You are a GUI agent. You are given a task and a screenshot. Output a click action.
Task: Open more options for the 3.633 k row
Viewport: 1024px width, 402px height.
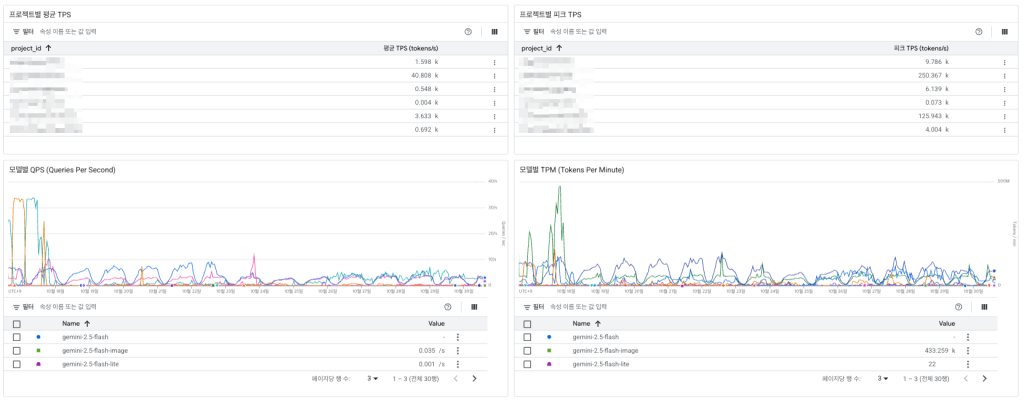494,116
